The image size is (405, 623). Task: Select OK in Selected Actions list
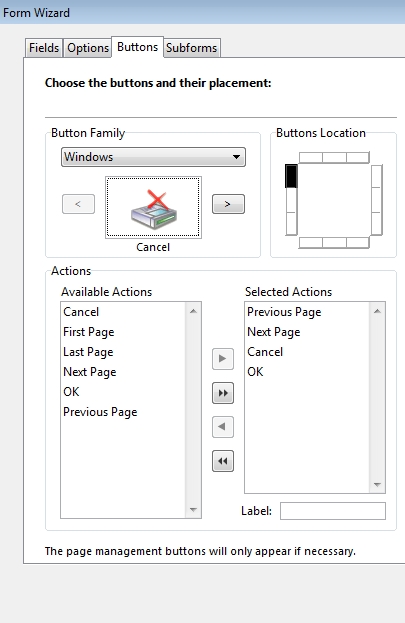pyautogui.click(x=255, y=372)
